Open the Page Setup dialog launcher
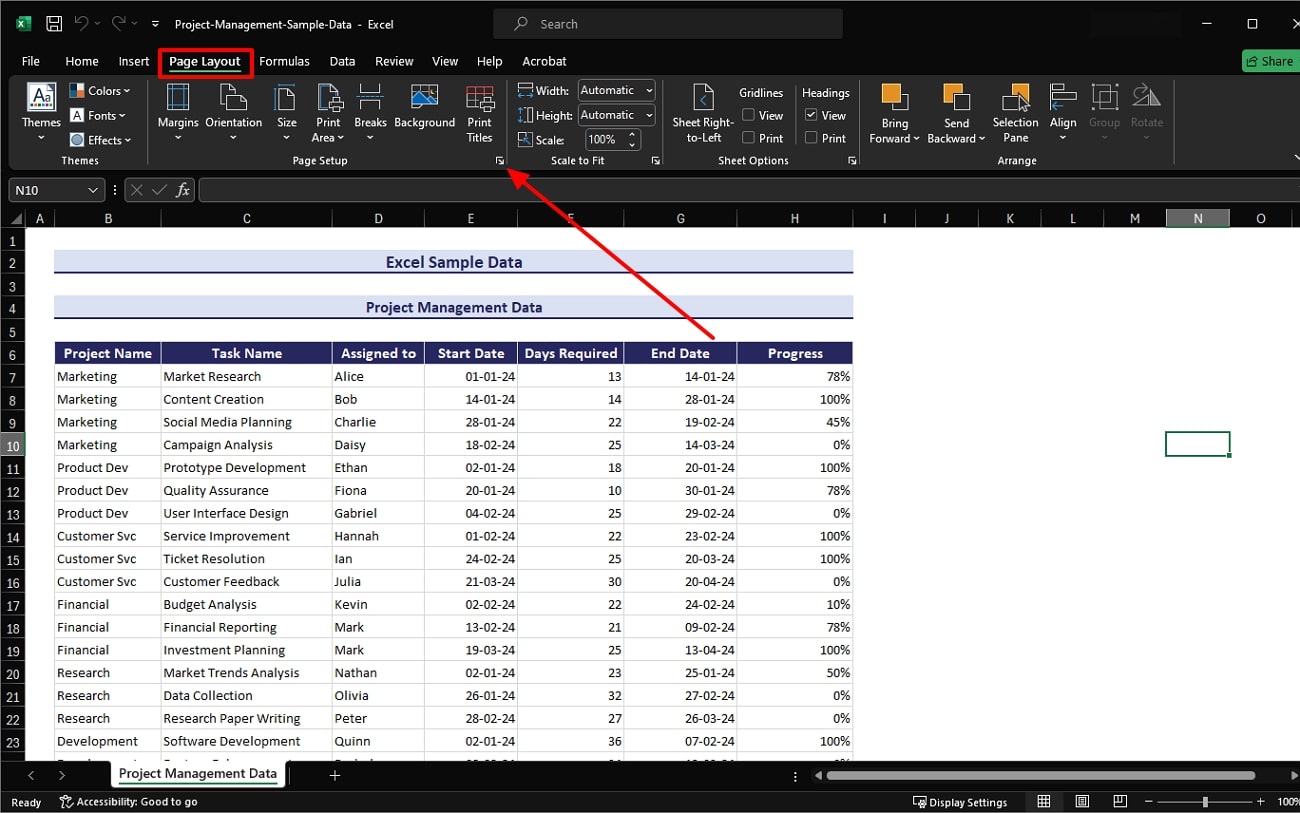This screenshot has width=1300, height=813. tap(500, 160)
